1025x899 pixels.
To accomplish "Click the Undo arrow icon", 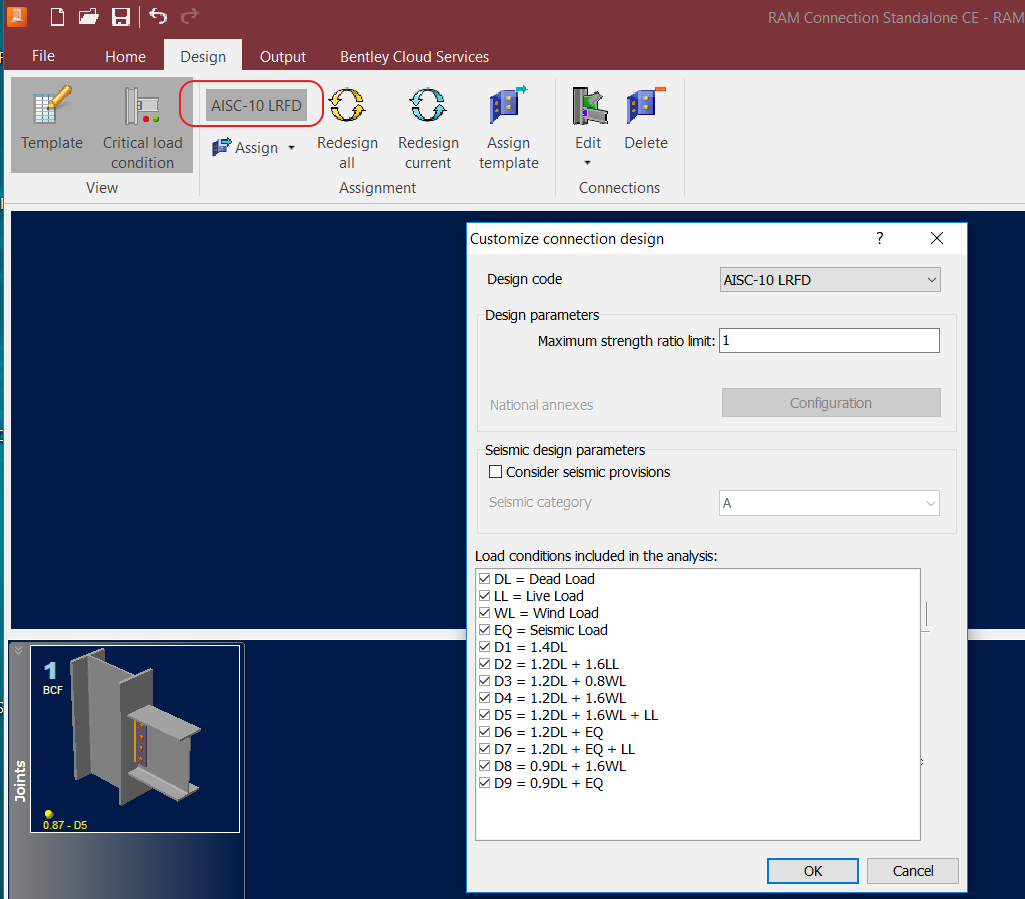I will coord(158,16).
